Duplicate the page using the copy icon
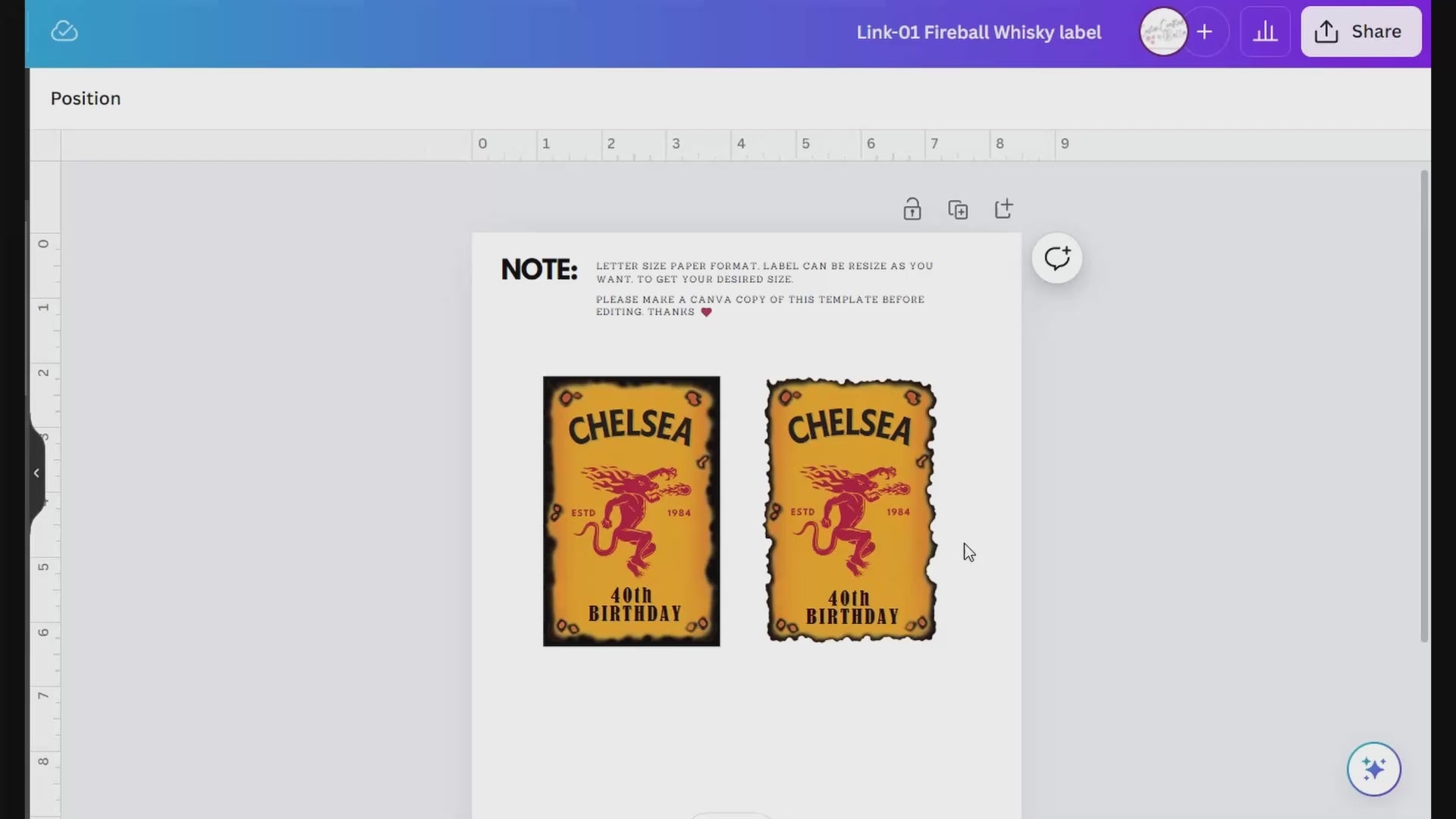Viewport: 1456px width, 819px height. (x=958, y=209)
